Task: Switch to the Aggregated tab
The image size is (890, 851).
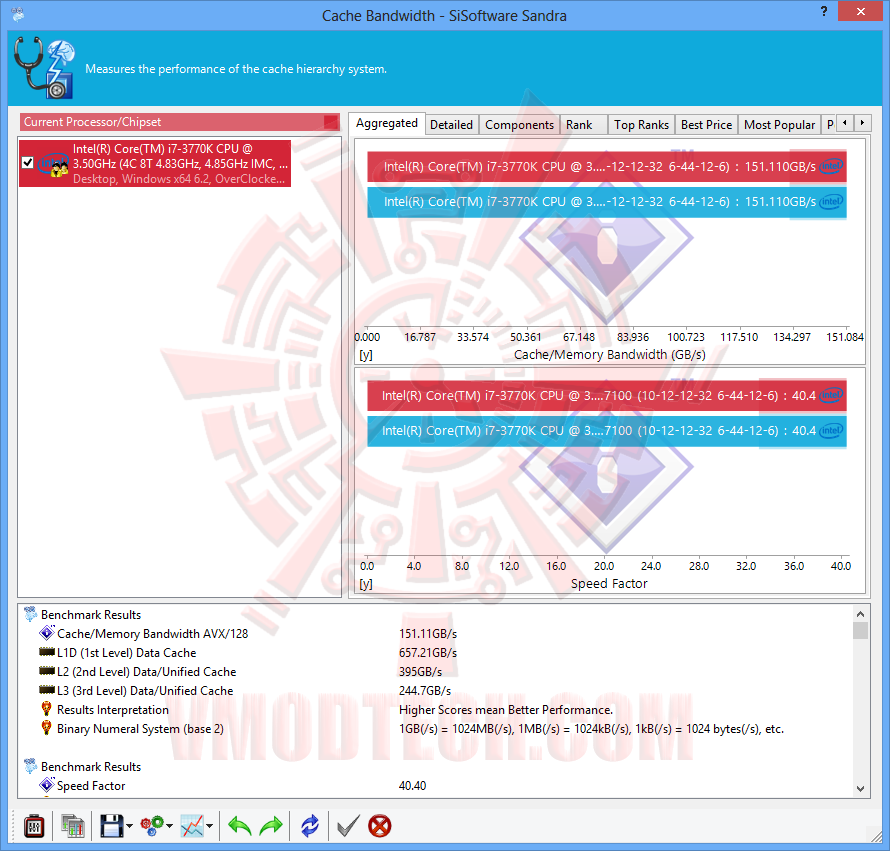Action: click(x=387, y=123)
